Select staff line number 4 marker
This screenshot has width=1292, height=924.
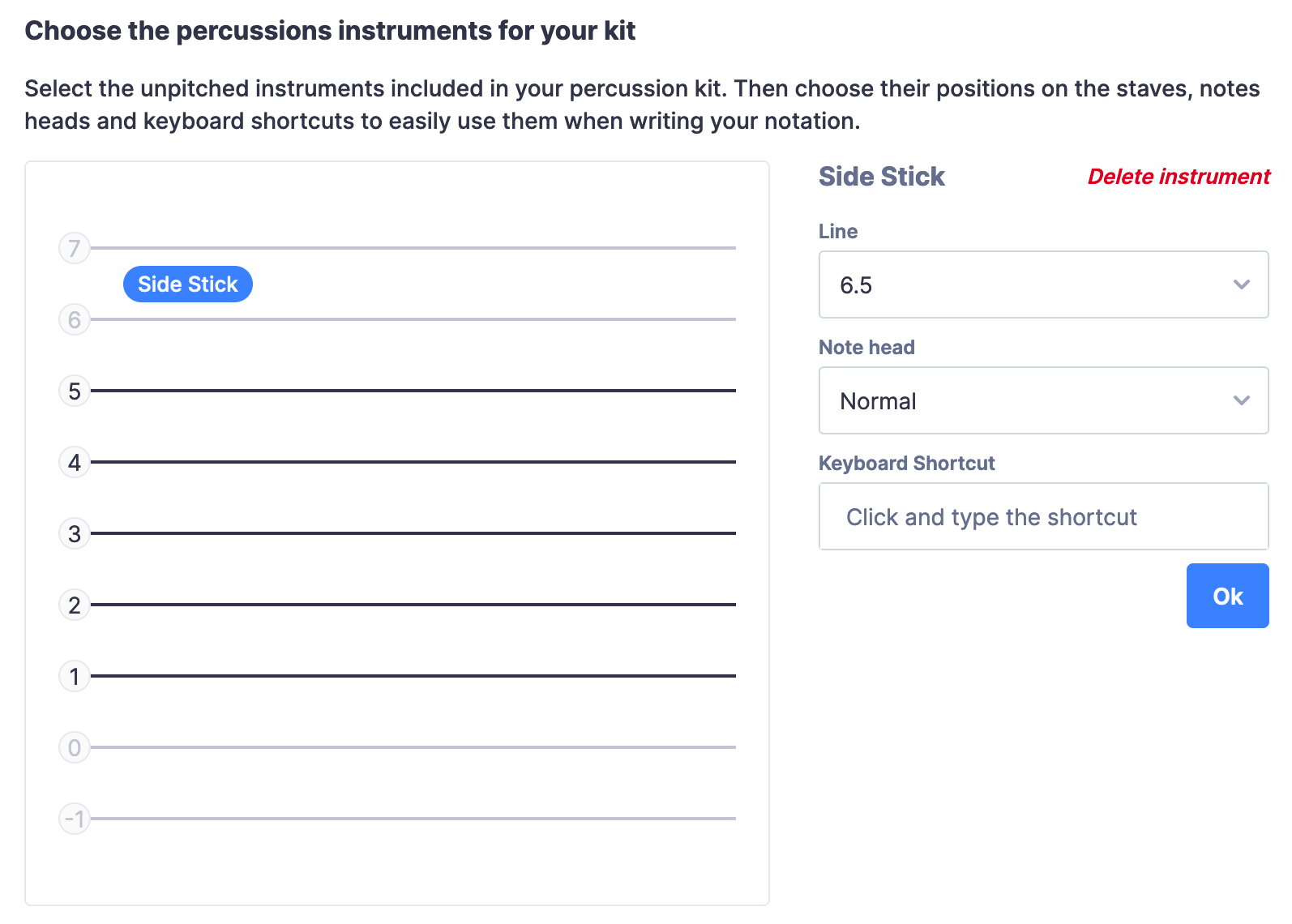pos(75,462)
